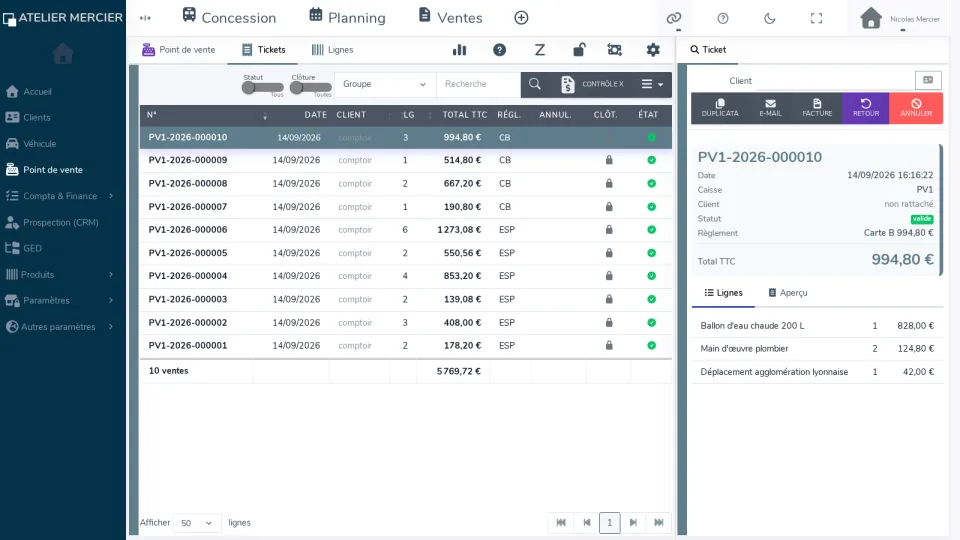This screenshot has height=540, width=960.
Task: Click the unlock padlock icon in toolbar
Action: pyautogui.click(x=579, y=50)
